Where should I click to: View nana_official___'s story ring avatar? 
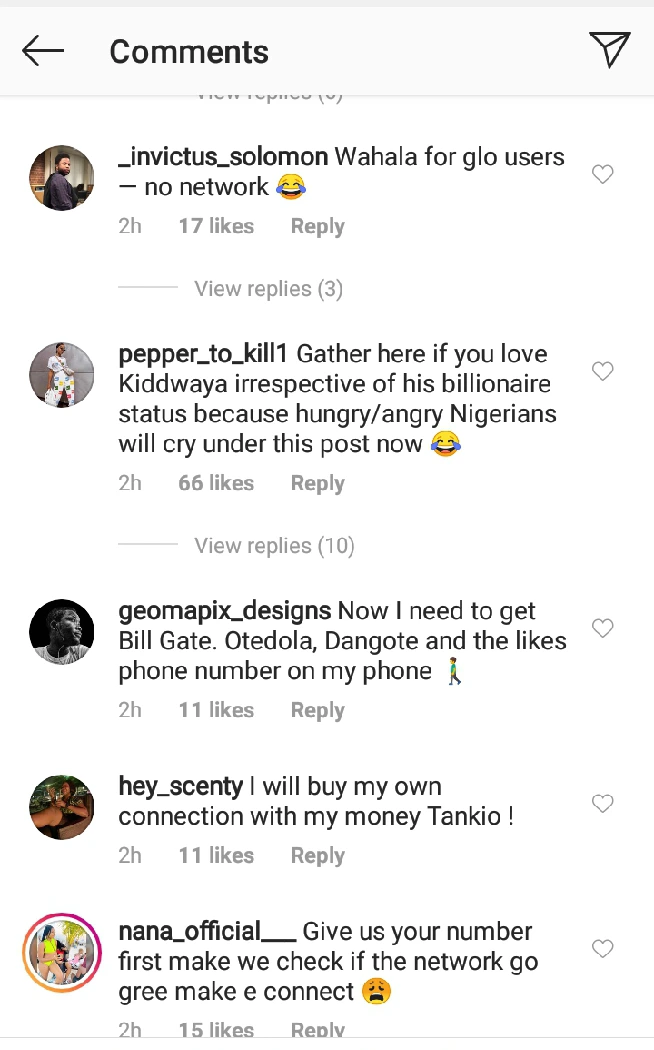[62, 952]
